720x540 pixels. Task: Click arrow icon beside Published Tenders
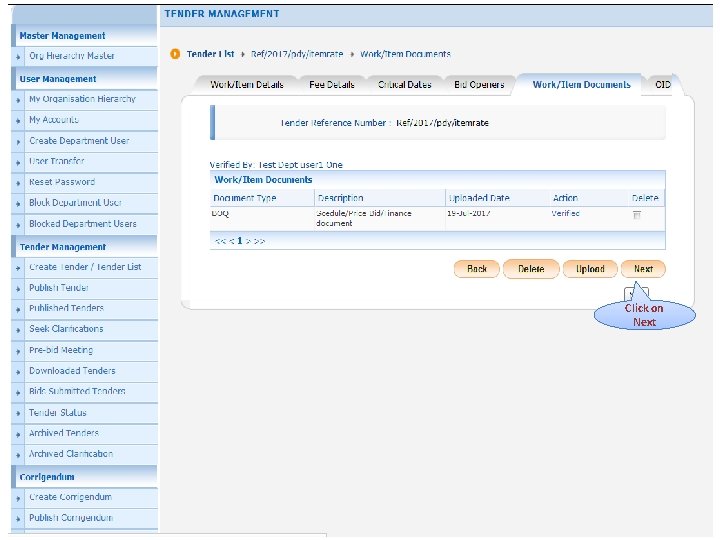coord(18,309)
